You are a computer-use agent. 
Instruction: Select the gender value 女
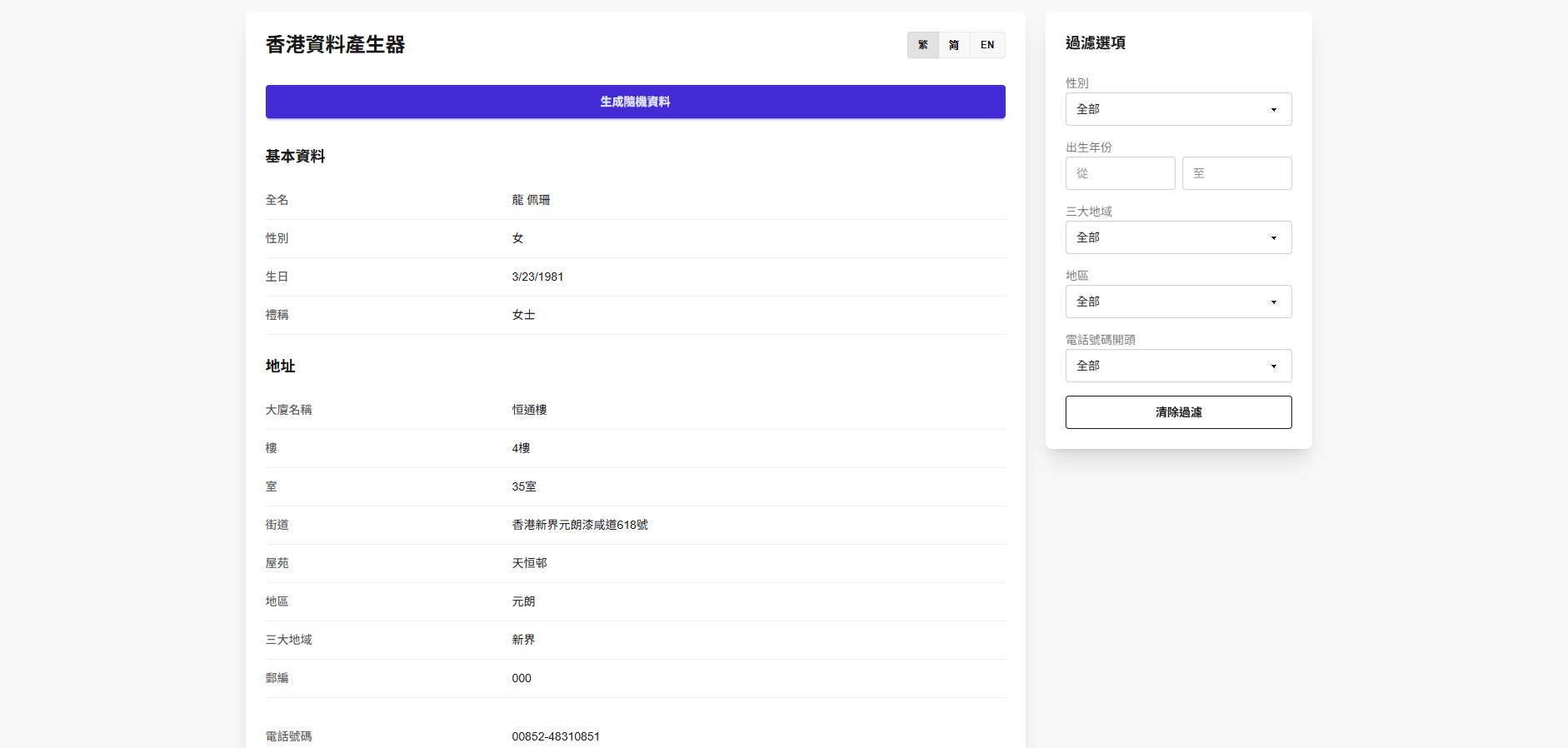coord(517,238)
